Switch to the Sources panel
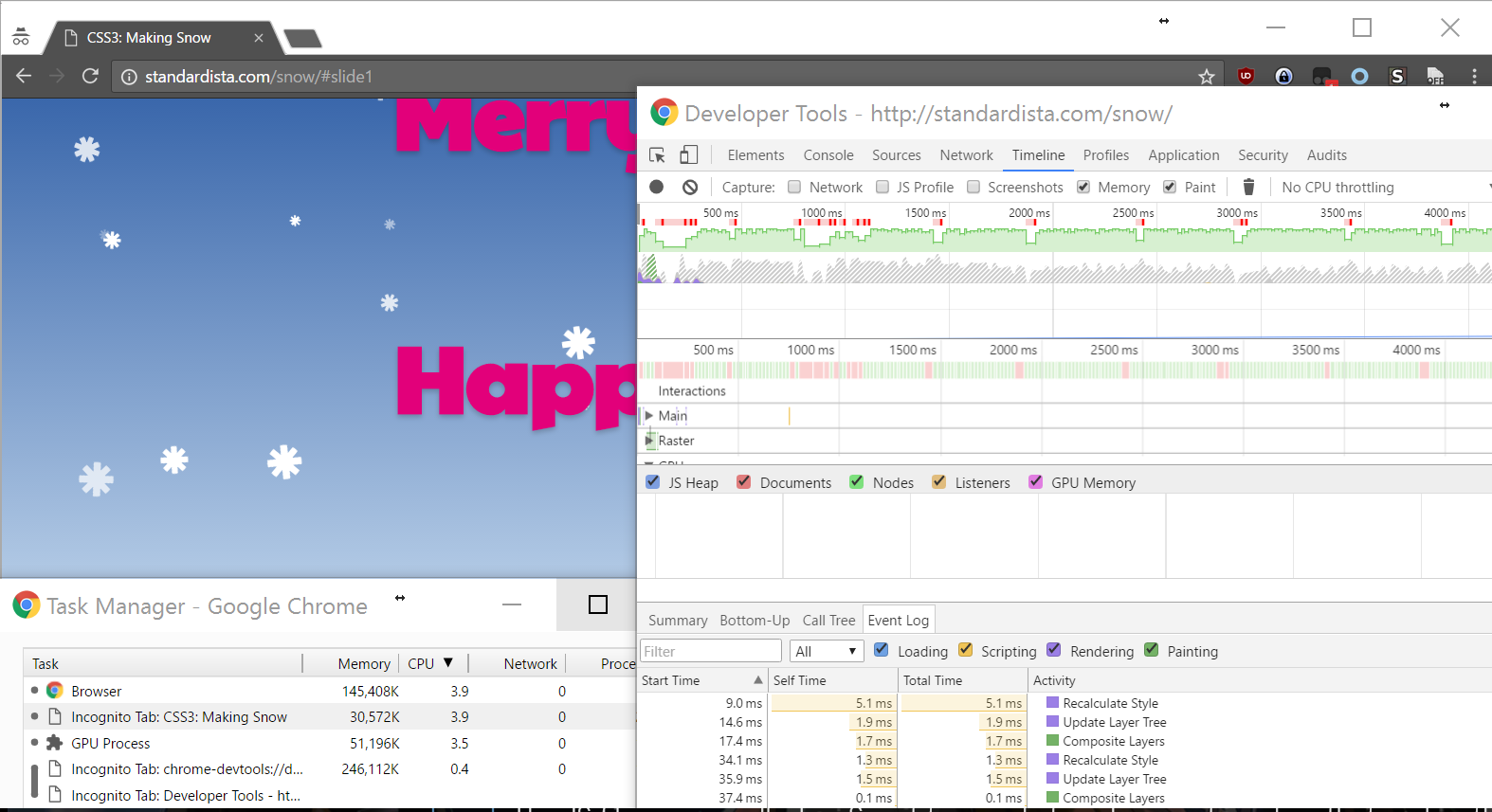Image resolution: width=1492 pixels, height=812 pixels. pos(897,155)
